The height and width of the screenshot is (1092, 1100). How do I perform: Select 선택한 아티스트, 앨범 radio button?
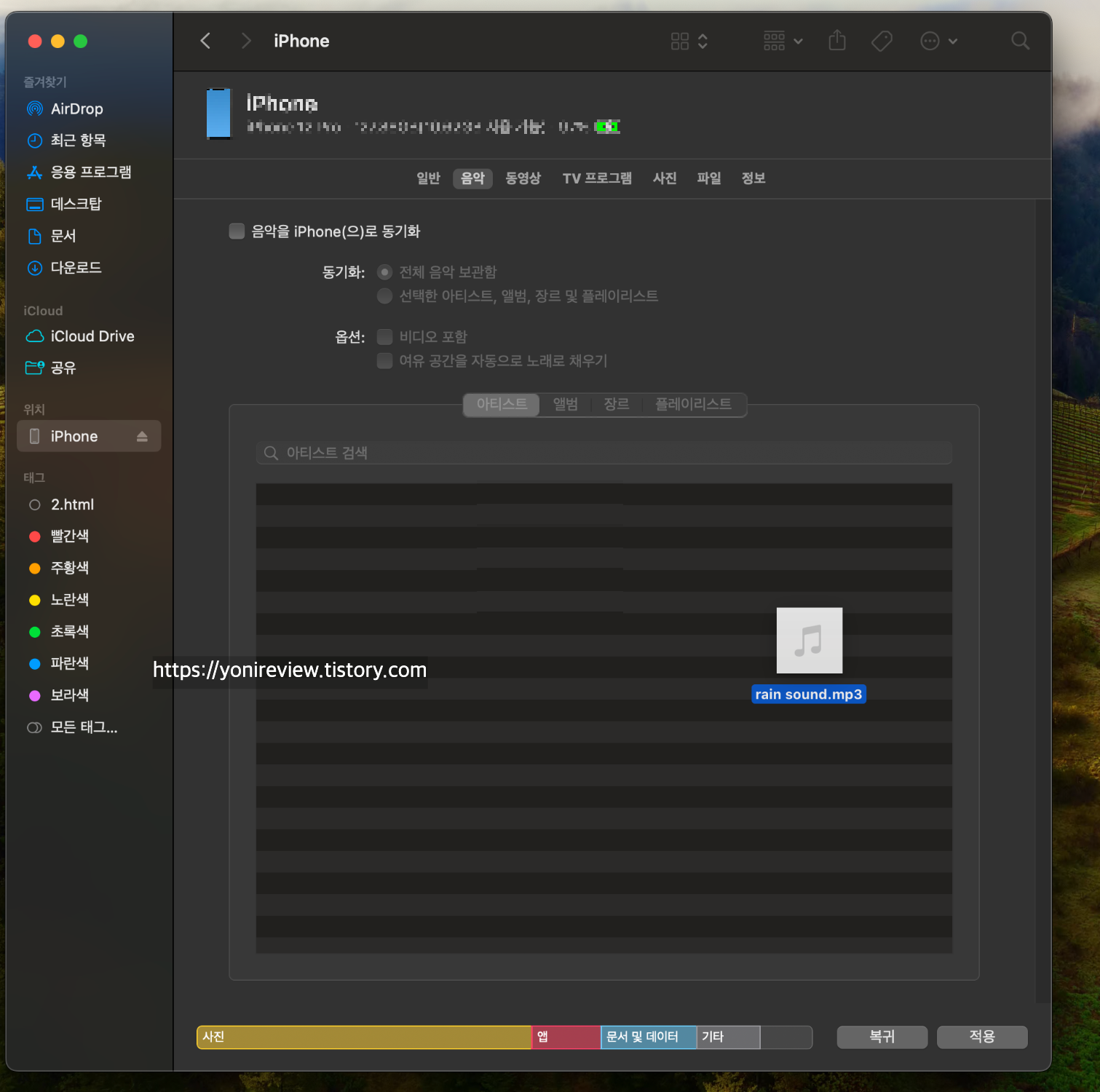click(385, 296)
